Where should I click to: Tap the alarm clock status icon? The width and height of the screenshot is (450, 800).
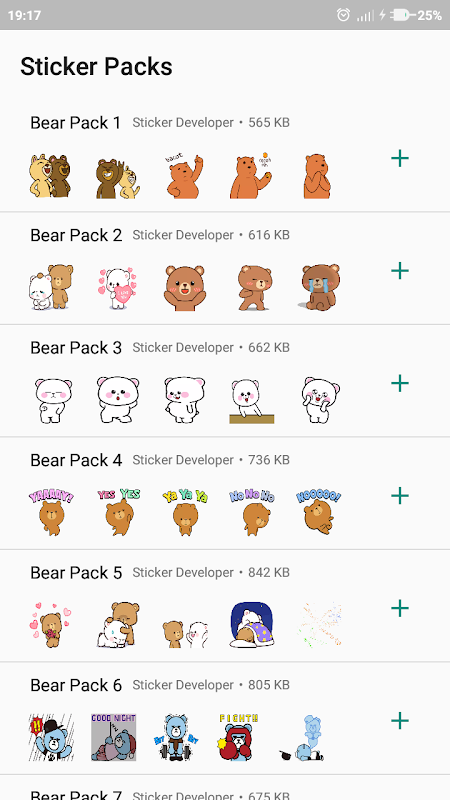(343, 15)
